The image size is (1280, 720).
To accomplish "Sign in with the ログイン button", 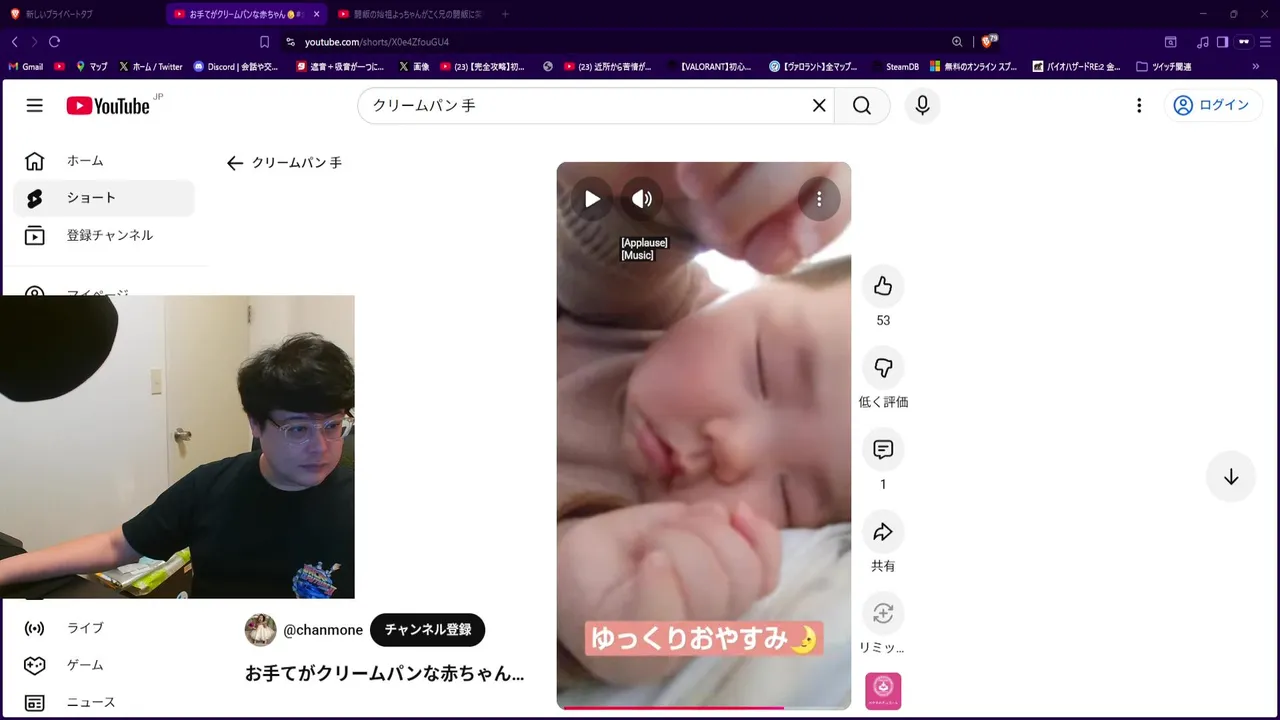I will tap(1212, 105).
